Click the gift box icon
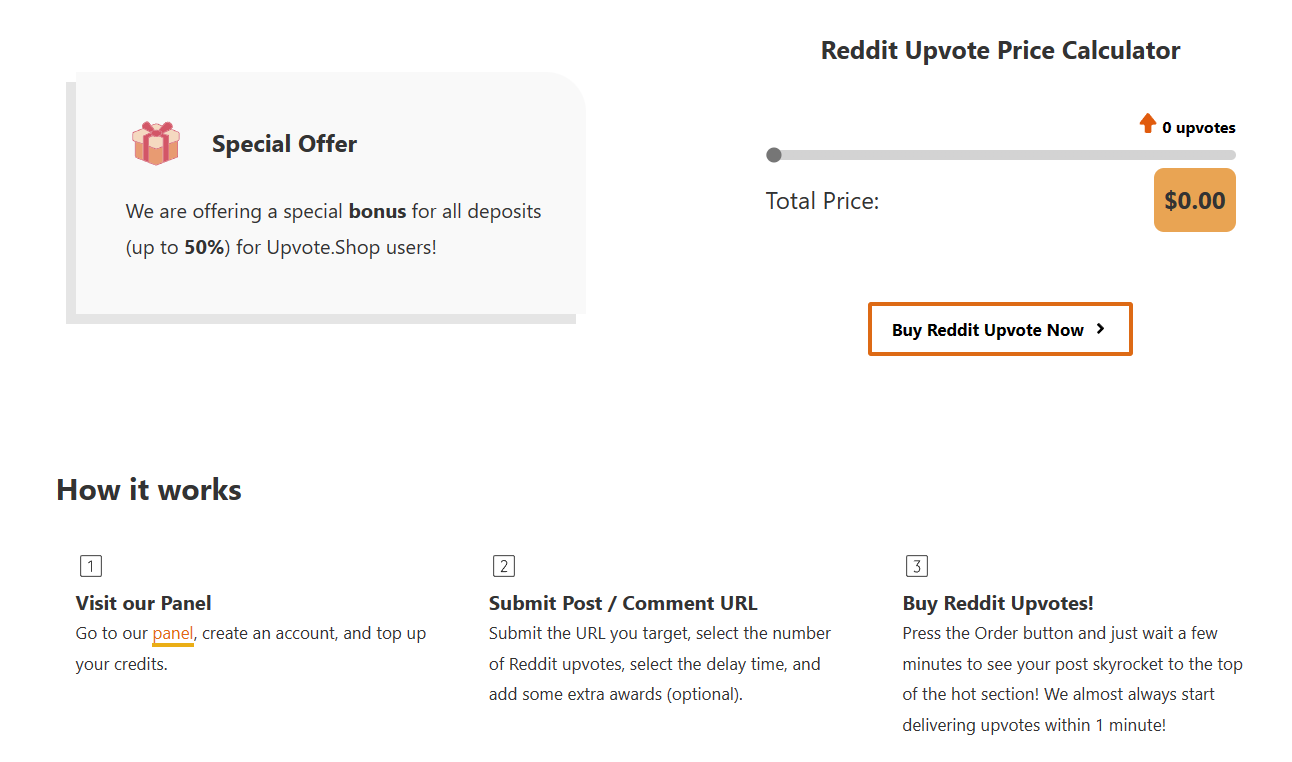This screenshot has width=1292, height=762. click(155, 143)
